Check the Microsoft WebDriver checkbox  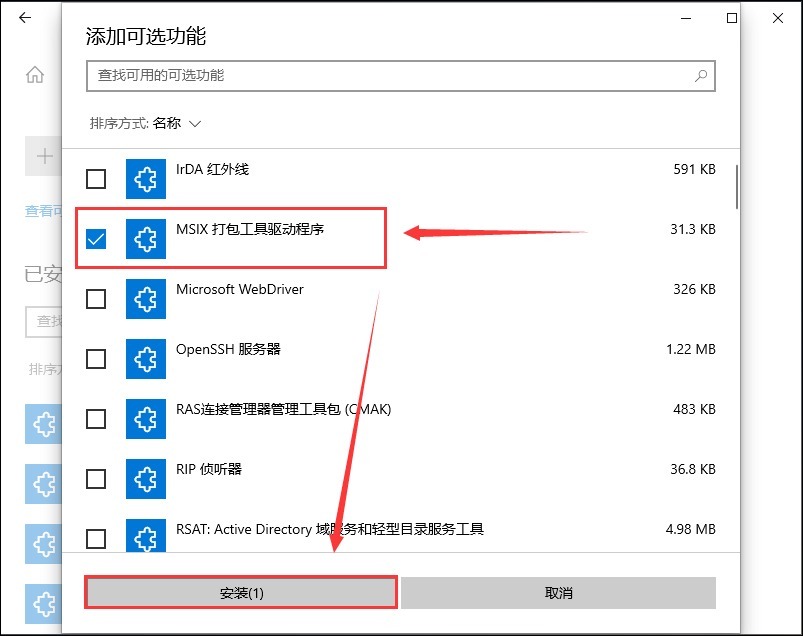[x=96, y=299]
